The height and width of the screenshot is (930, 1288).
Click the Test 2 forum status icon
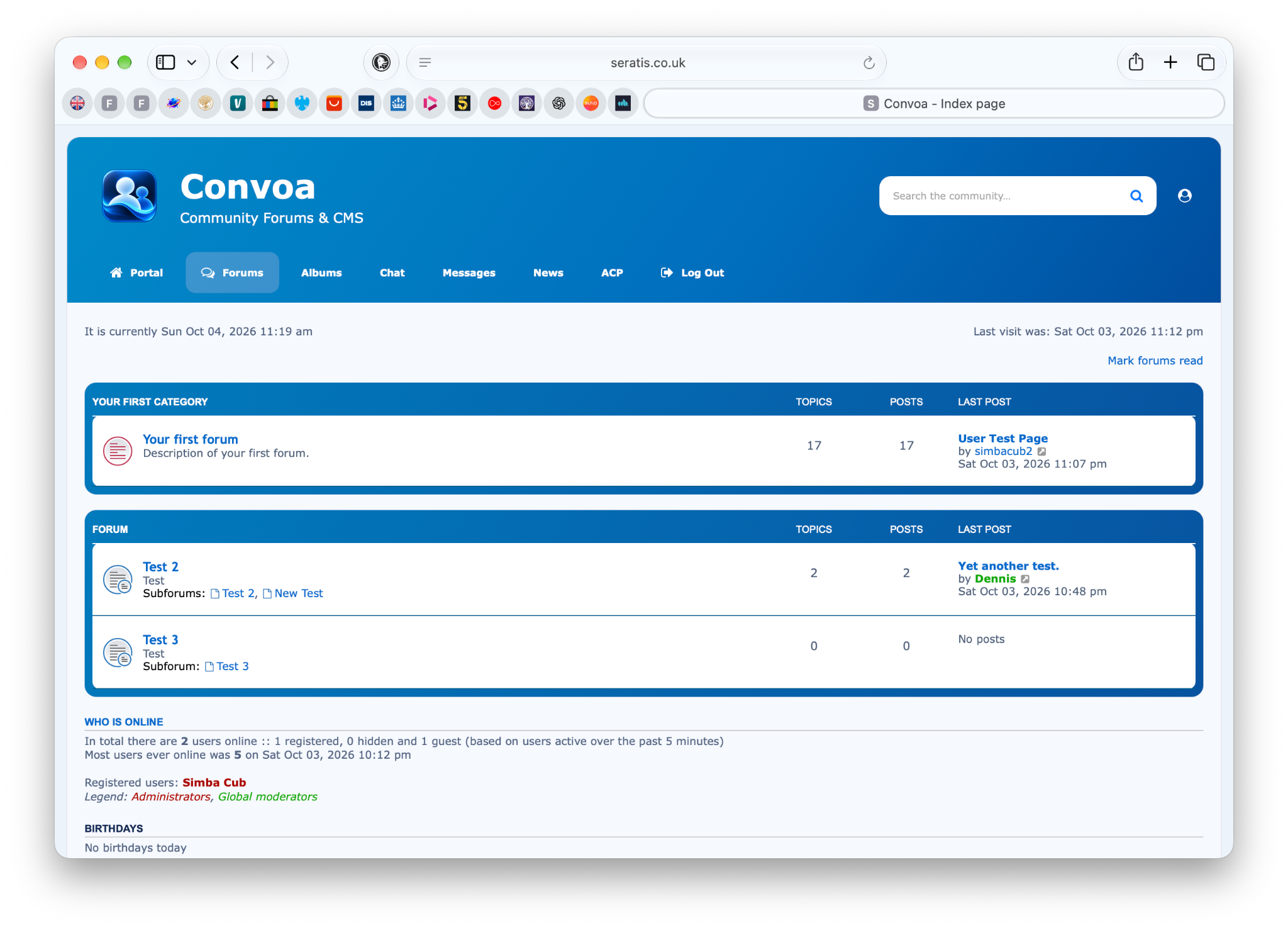118,579
